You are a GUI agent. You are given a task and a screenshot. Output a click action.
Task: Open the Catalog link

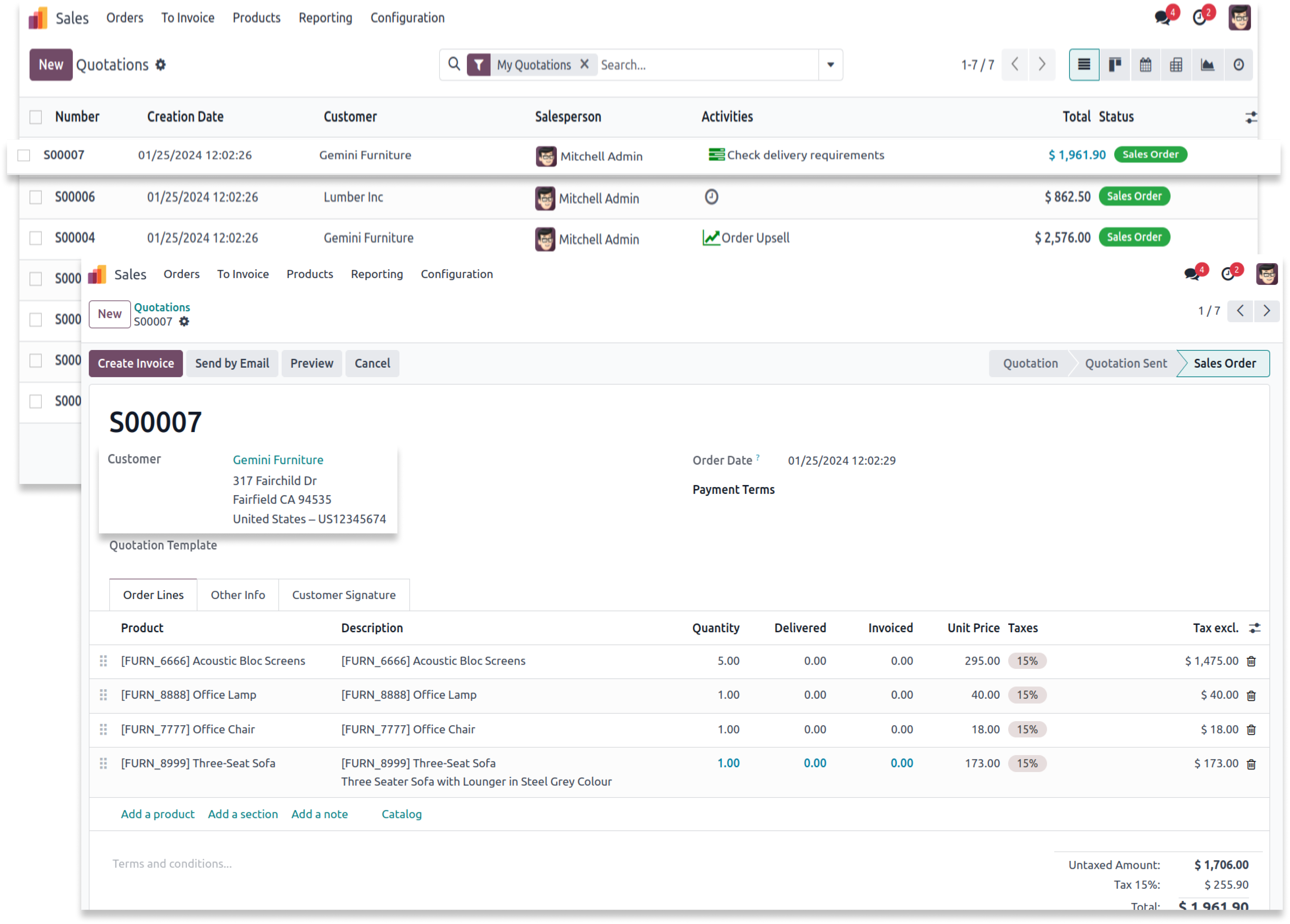pos(402,814)
